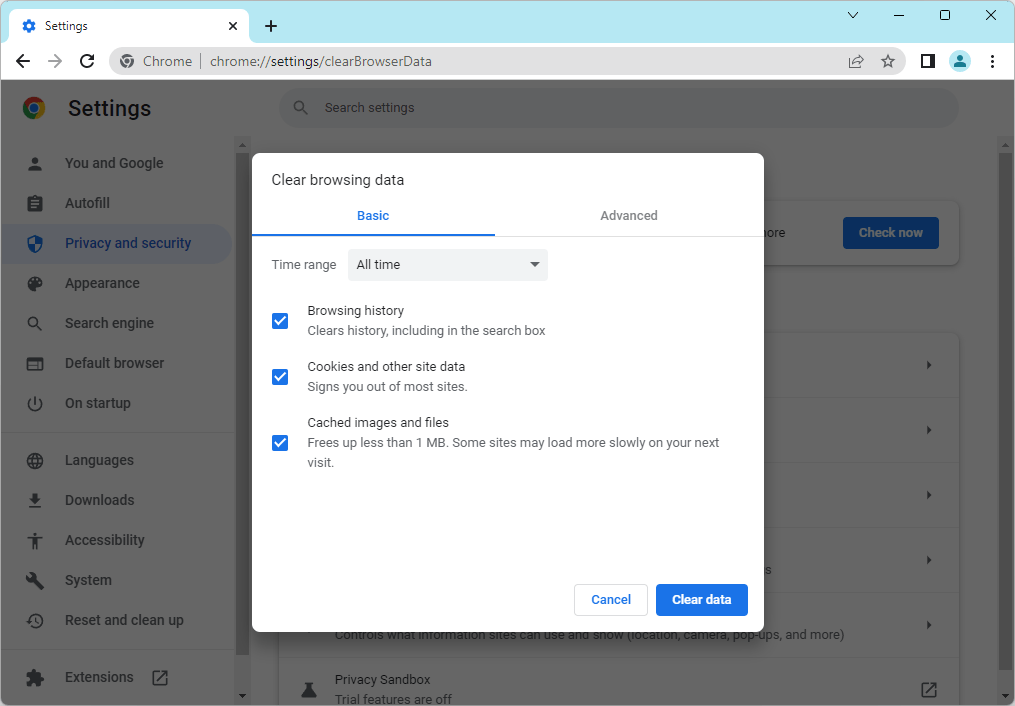
Task: Expand the privacy row beside Cached images and files
Action: [x=928, y=430]
